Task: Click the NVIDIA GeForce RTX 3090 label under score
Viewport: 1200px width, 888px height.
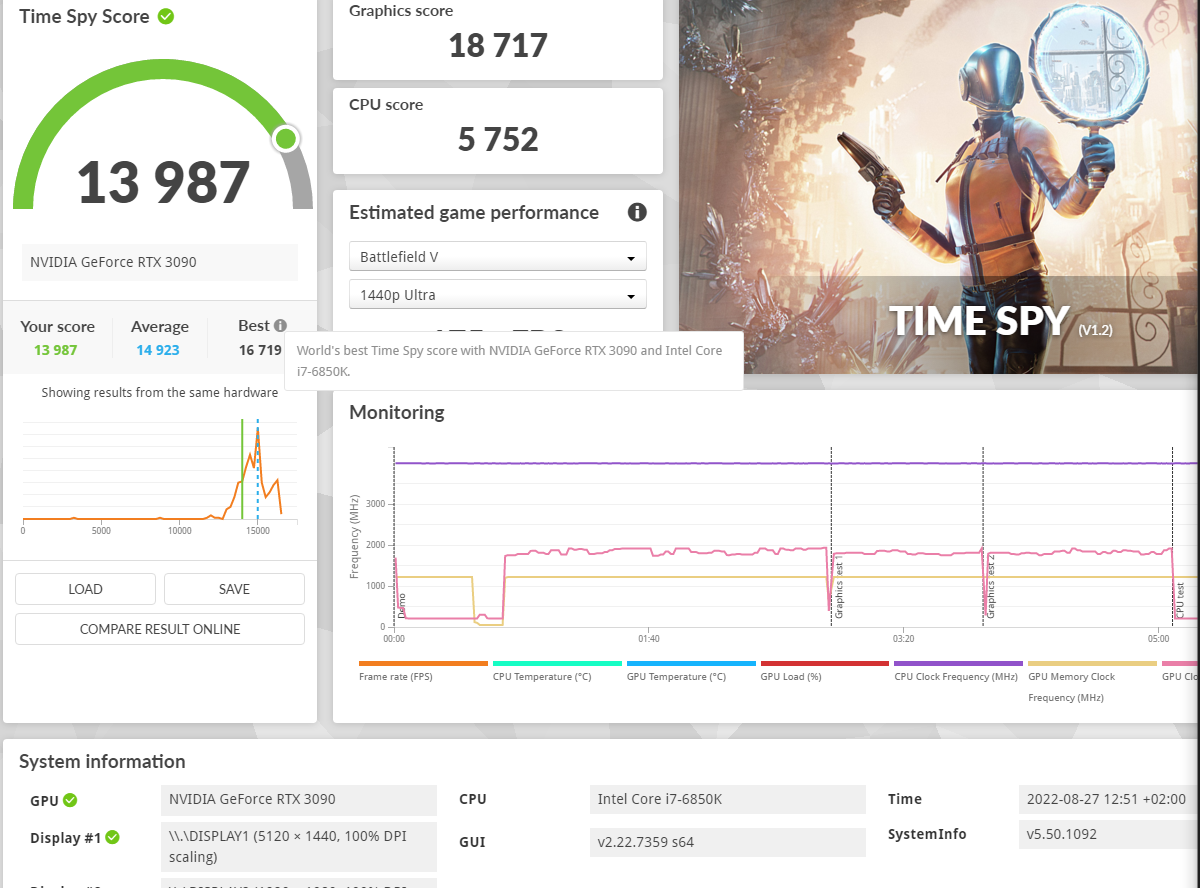Action: (x=160, y=262)
